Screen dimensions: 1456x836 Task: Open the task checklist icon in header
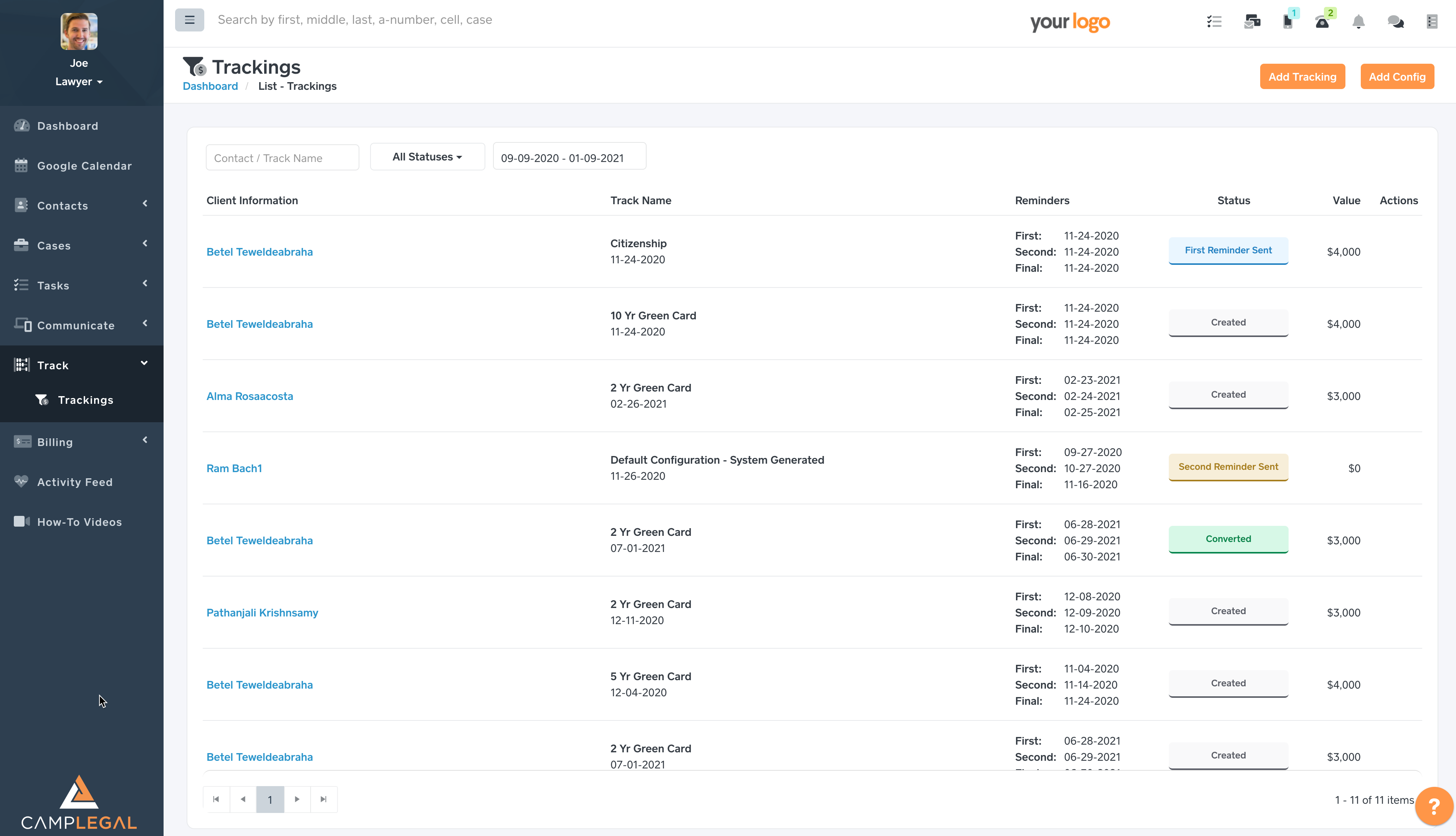1214,22
